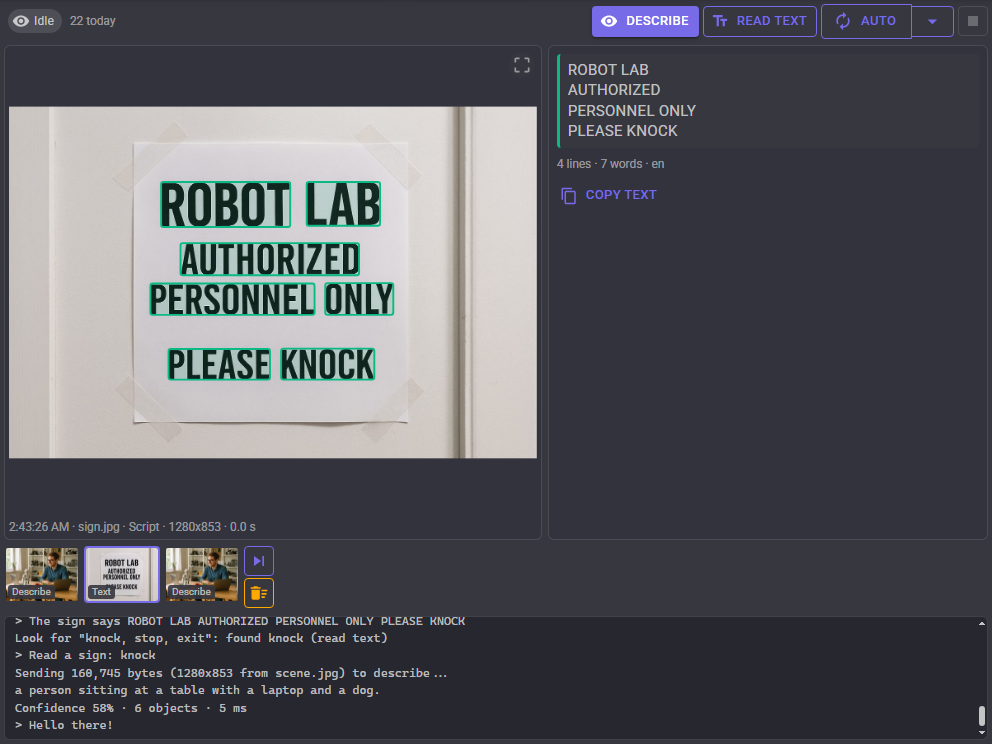The width and height of the screenshot is (992, 744).
Task: Click the detected word PLEASE box
Action: (219, 364)
